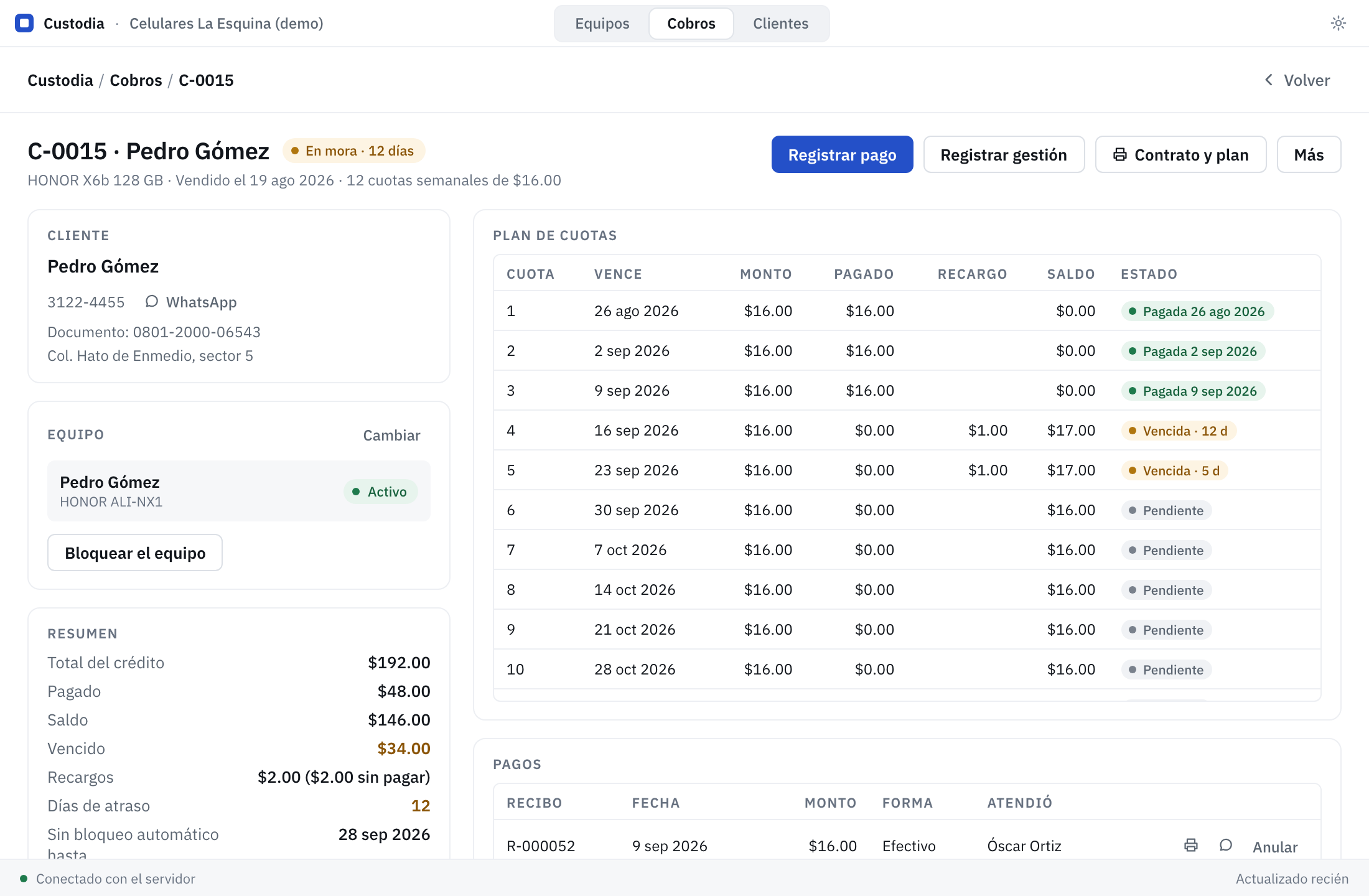Go back using the Volver link
This screenshot has height=896, width=1369.
pos(1297,80)
